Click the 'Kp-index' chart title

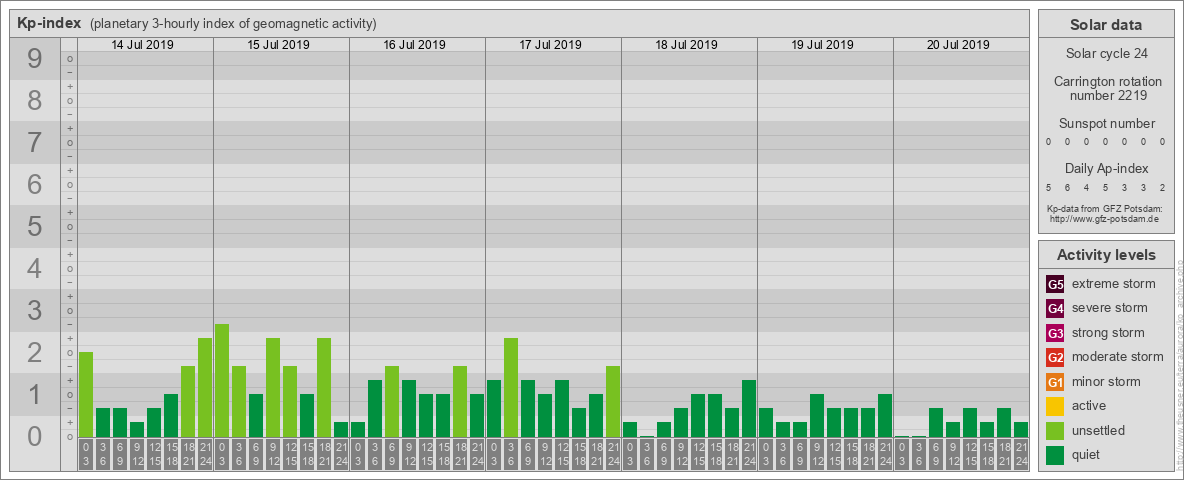(49, 23)
